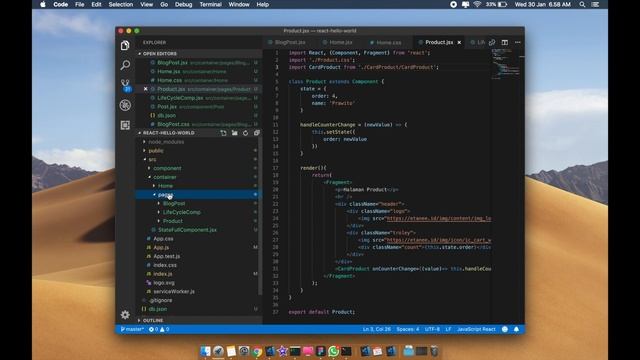Open .gitignore in file tree
This screenshot has height=360, width=640.
coord(160,300)
